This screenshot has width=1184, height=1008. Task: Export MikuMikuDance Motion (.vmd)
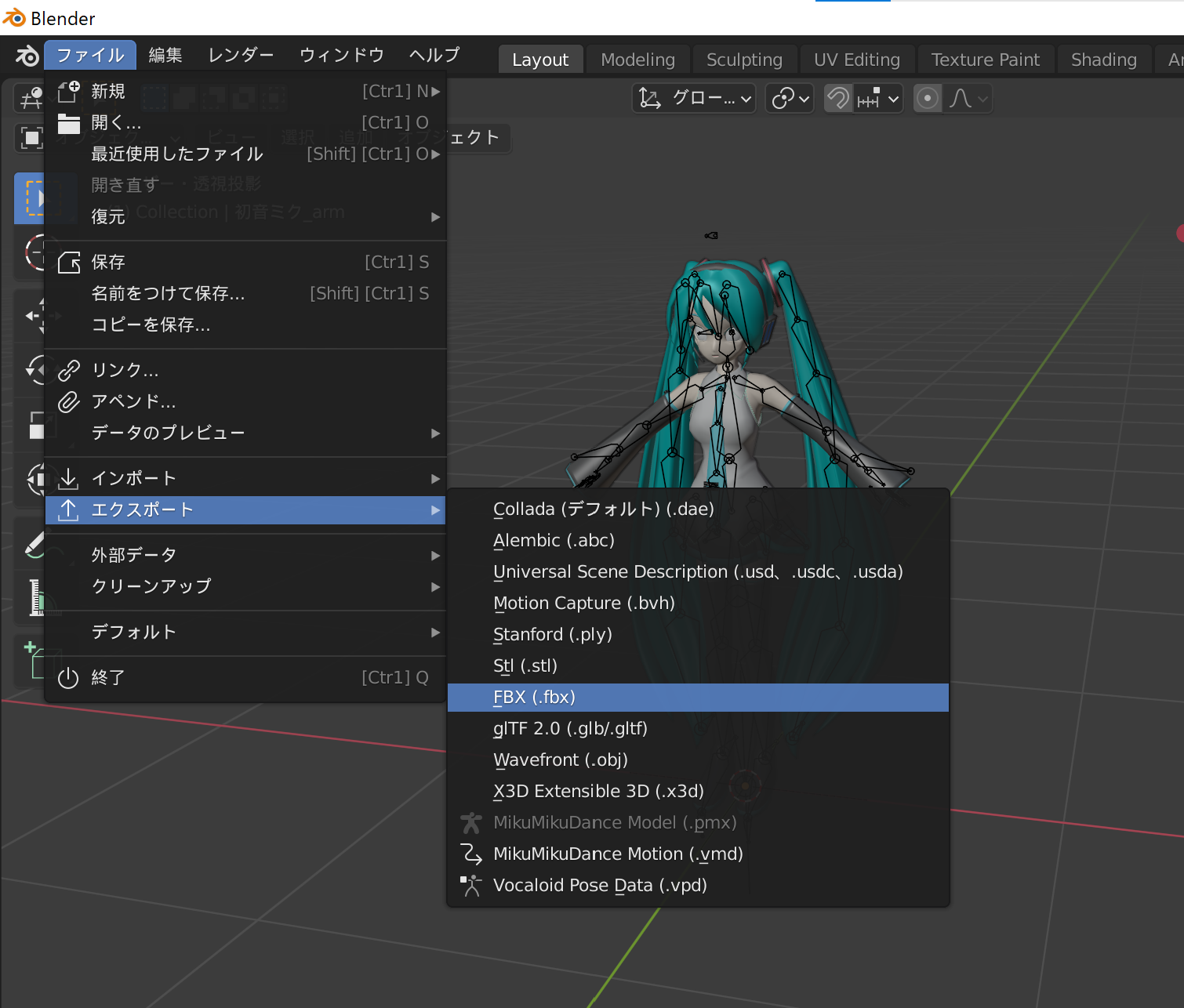[698, 854]
